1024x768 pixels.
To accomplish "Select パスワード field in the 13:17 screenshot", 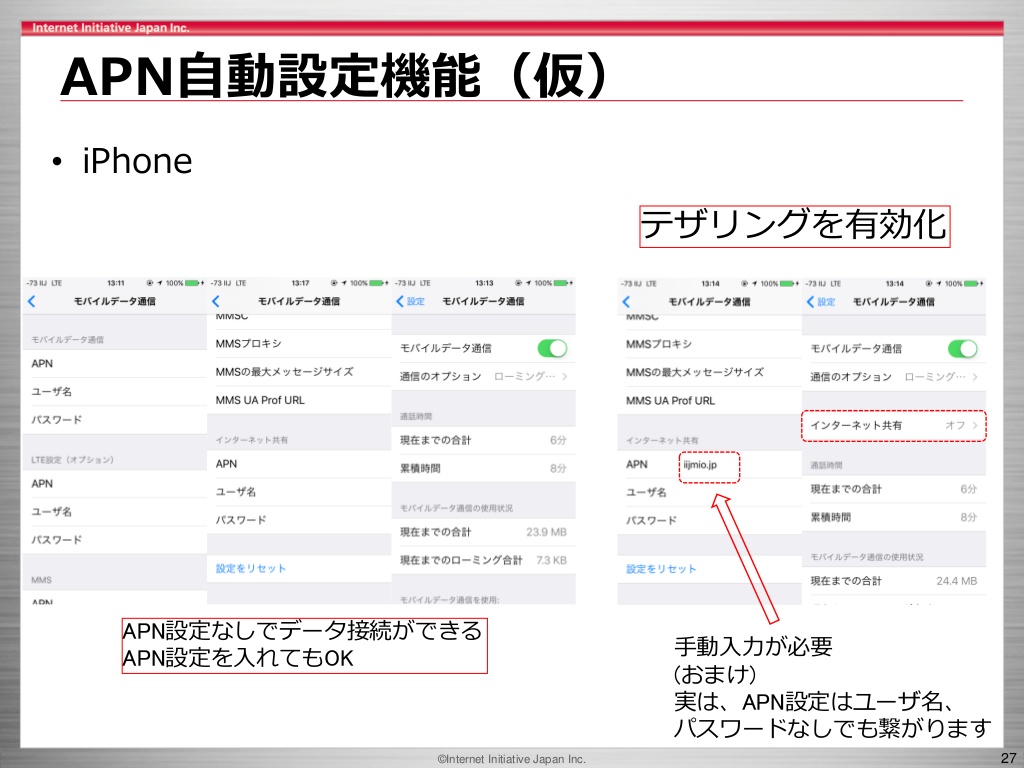I will [299, 520].
